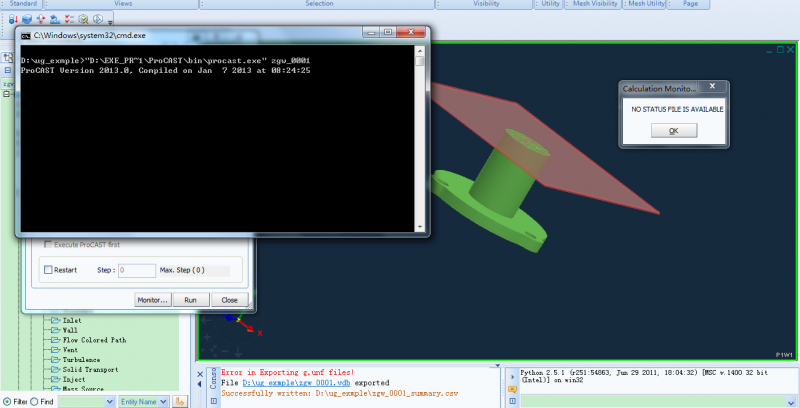The width and height of the screenshot is (800, 408).
Task: Click the blue 3D cube toolbar icon
Action: click(x=27, y=19)
